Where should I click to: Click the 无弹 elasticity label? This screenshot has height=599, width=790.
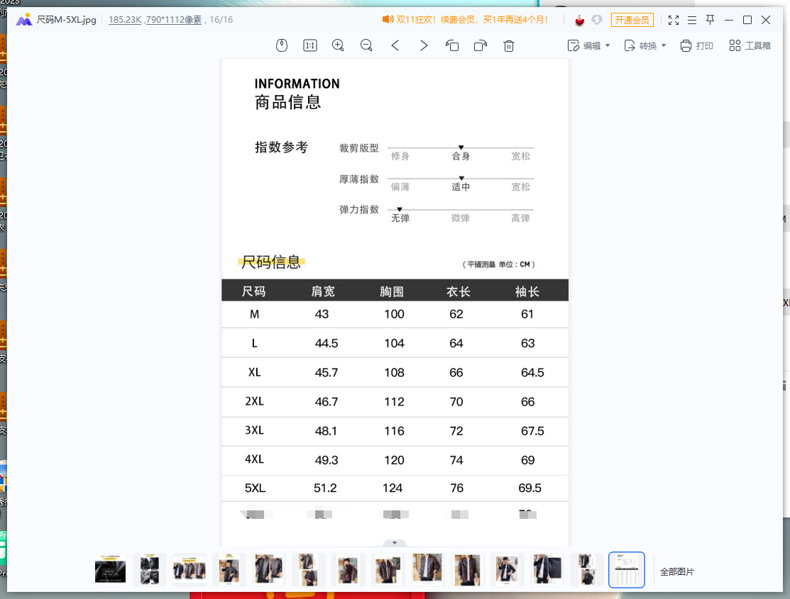[x=401, y=218]
